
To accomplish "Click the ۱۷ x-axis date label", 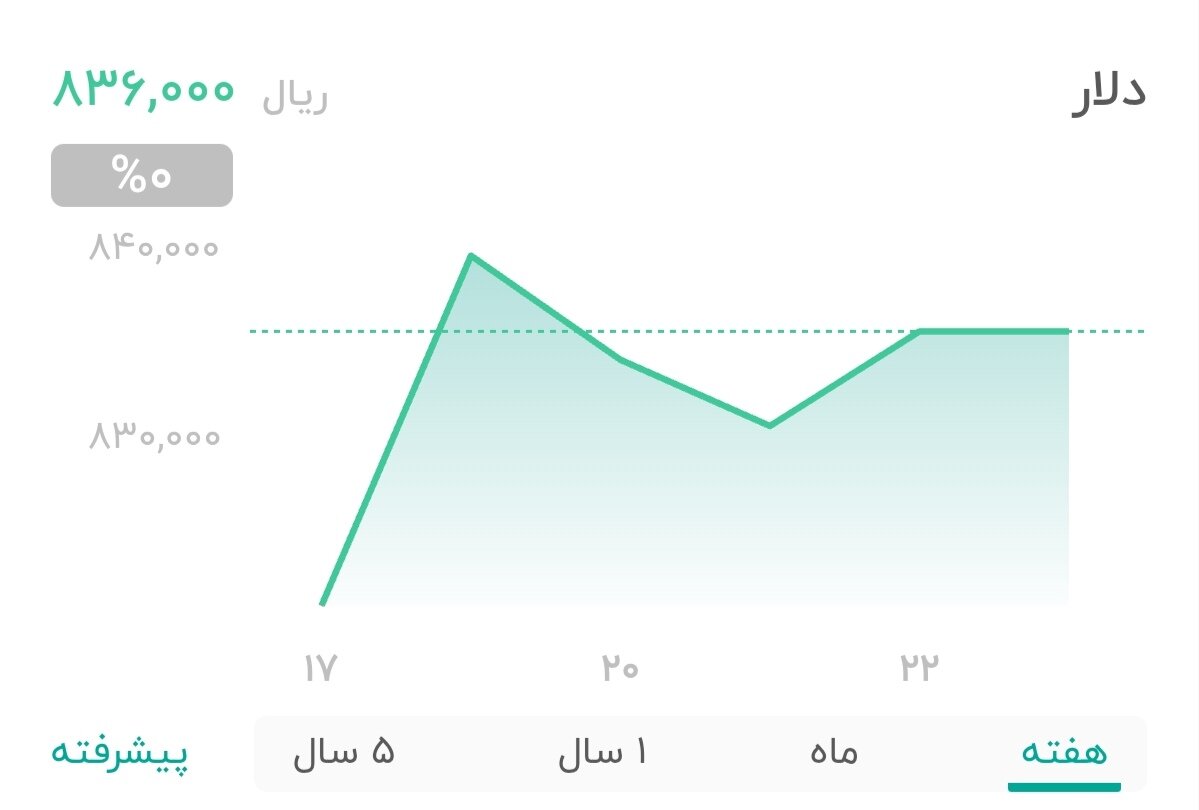I will [320, 665].
